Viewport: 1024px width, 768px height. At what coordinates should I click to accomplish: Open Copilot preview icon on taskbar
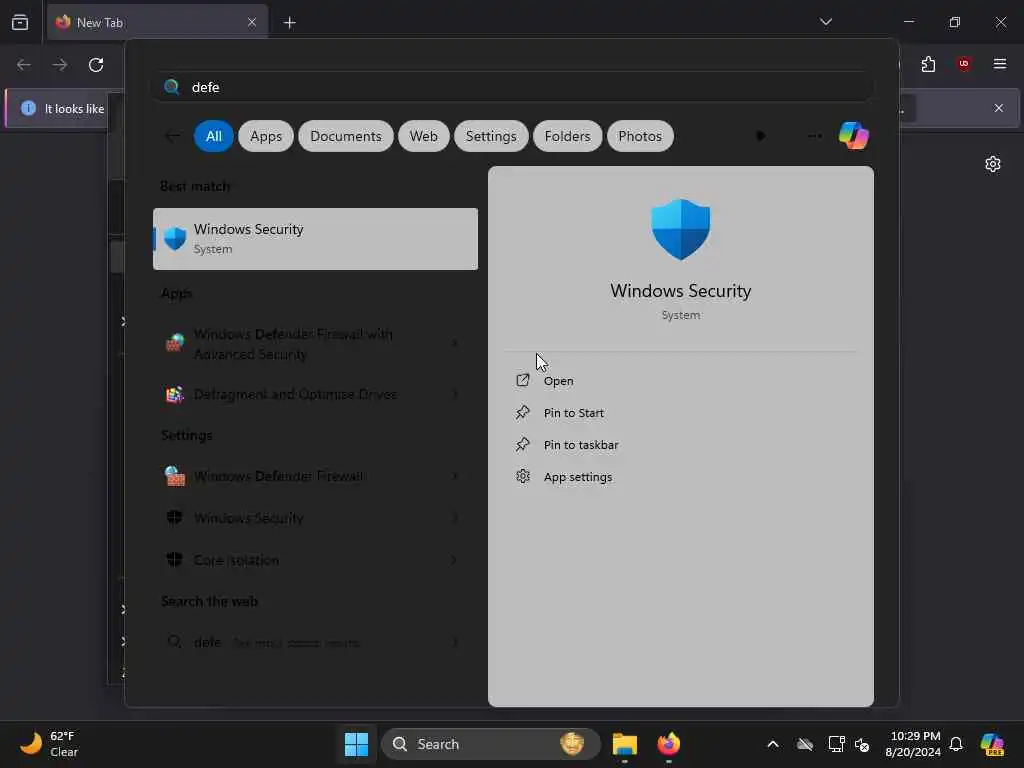[x=992, y=744]
